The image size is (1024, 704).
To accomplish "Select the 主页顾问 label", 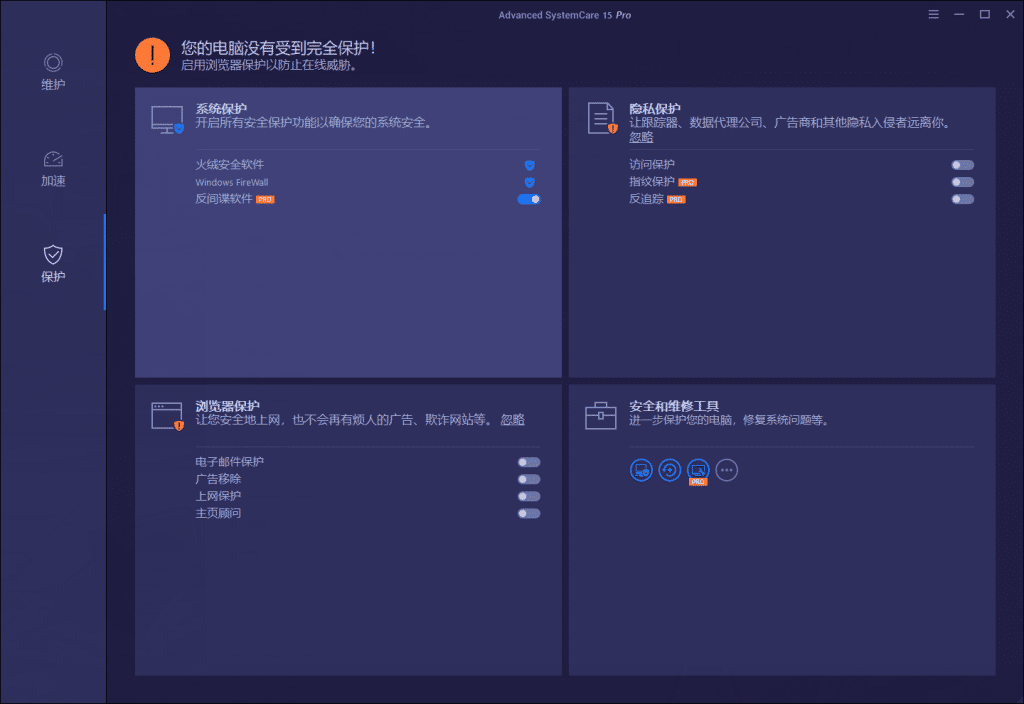I will point(218,513).
